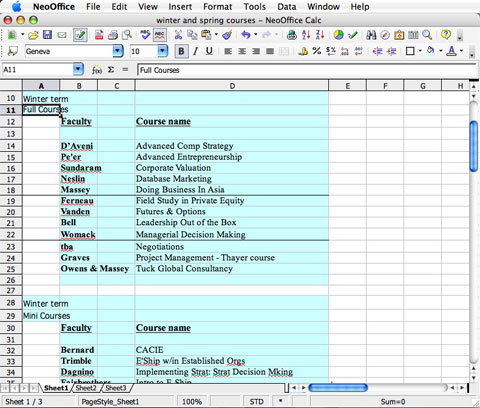Open Find & Replace binoculars
Image resolution: width=480 pixels, height=408 pixels.
point(371,35)
